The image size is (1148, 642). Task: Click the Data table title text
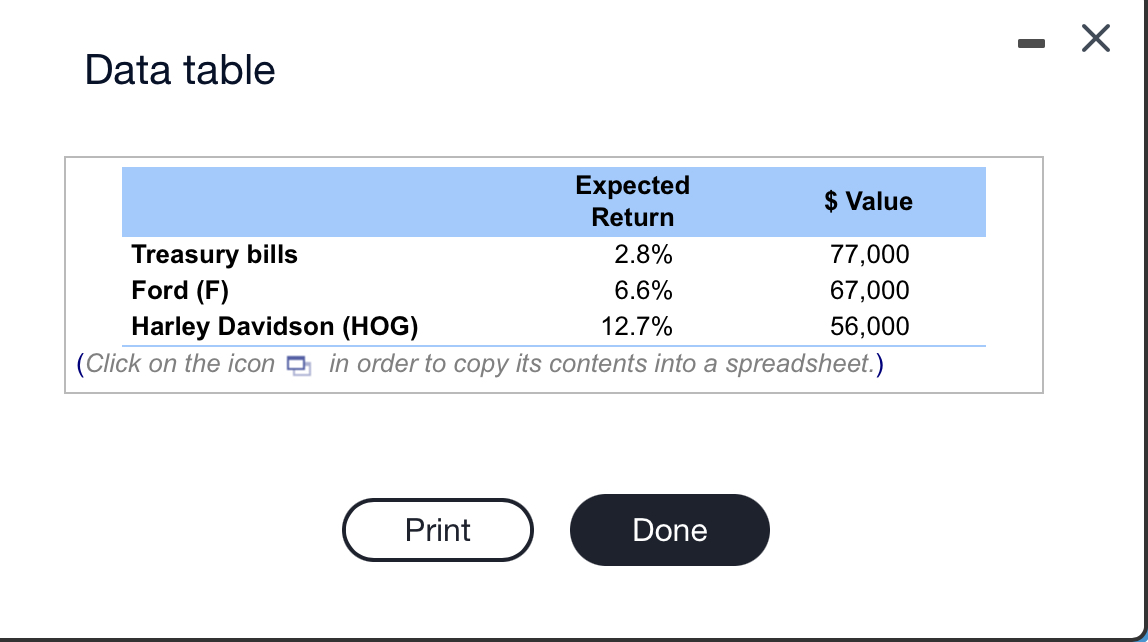pos(180,69)
